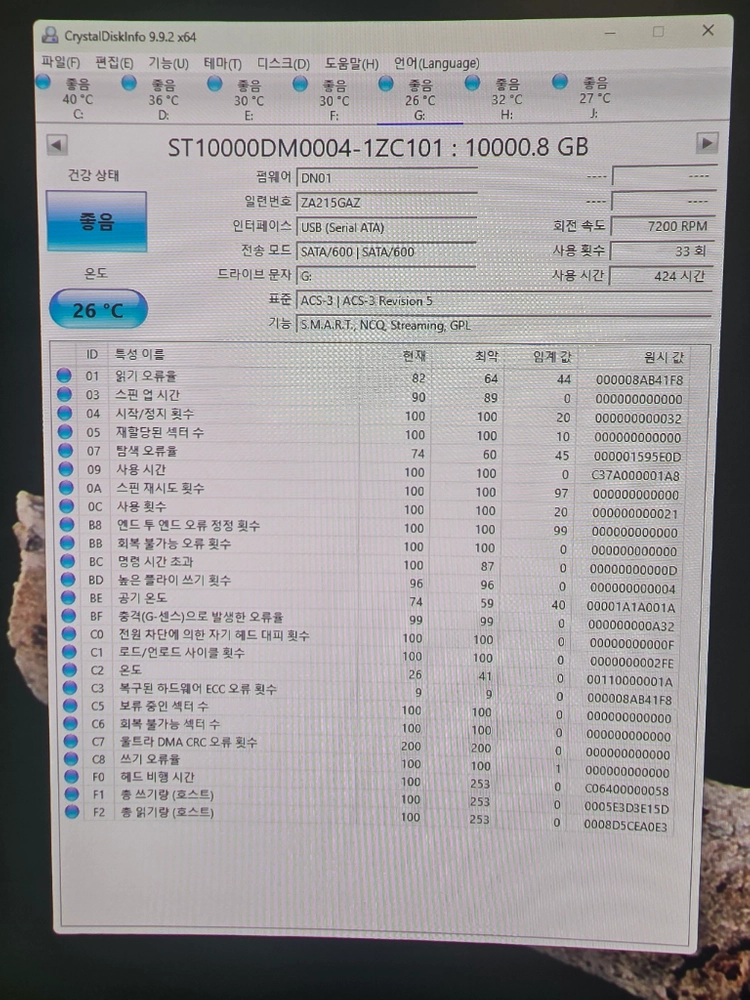Click the status orb for 0A 스핀 재시도 횟수

(x=66, y=487)
